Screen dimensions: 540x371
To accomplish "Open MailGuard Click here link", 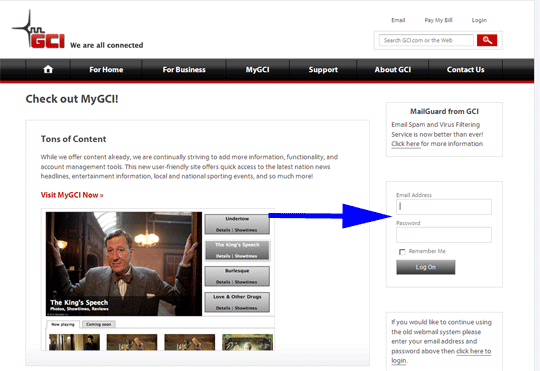I will (405, 144).
